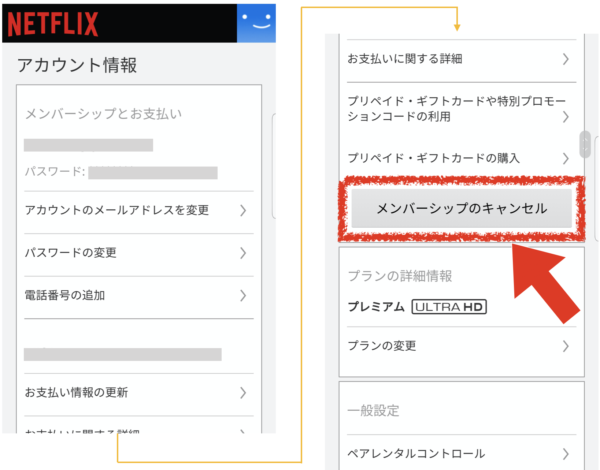Click chevron beside アカウントのメールアドレスを変更
This screenshot has width=600, height=470.
point(243,210)
